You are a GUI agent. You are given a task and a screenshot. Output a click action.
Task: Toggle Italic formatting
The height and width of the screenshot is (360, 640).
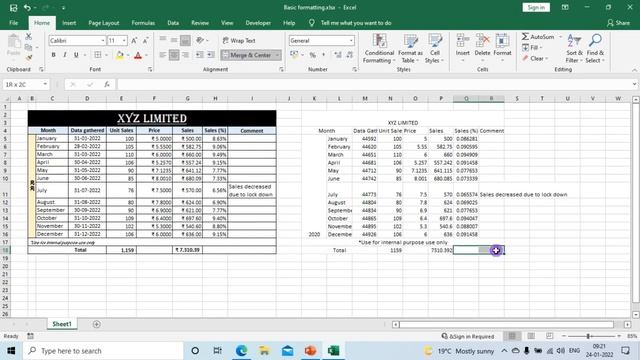pyautogui.click(x=64, y=55)
